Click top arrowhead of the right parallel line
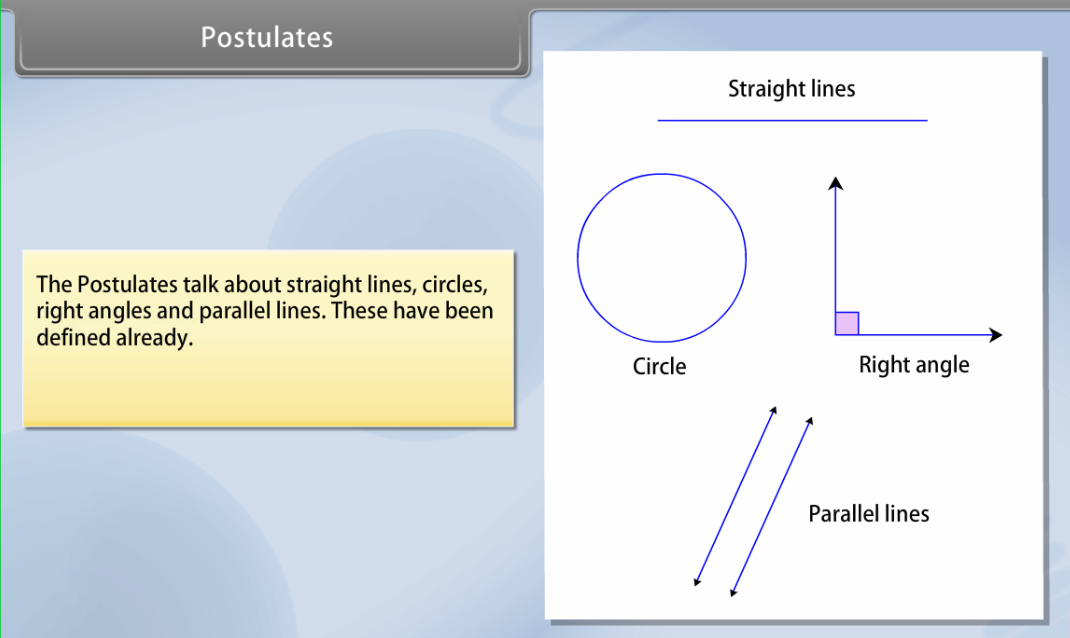1070x638 pixels. click(x=809, y=421)
